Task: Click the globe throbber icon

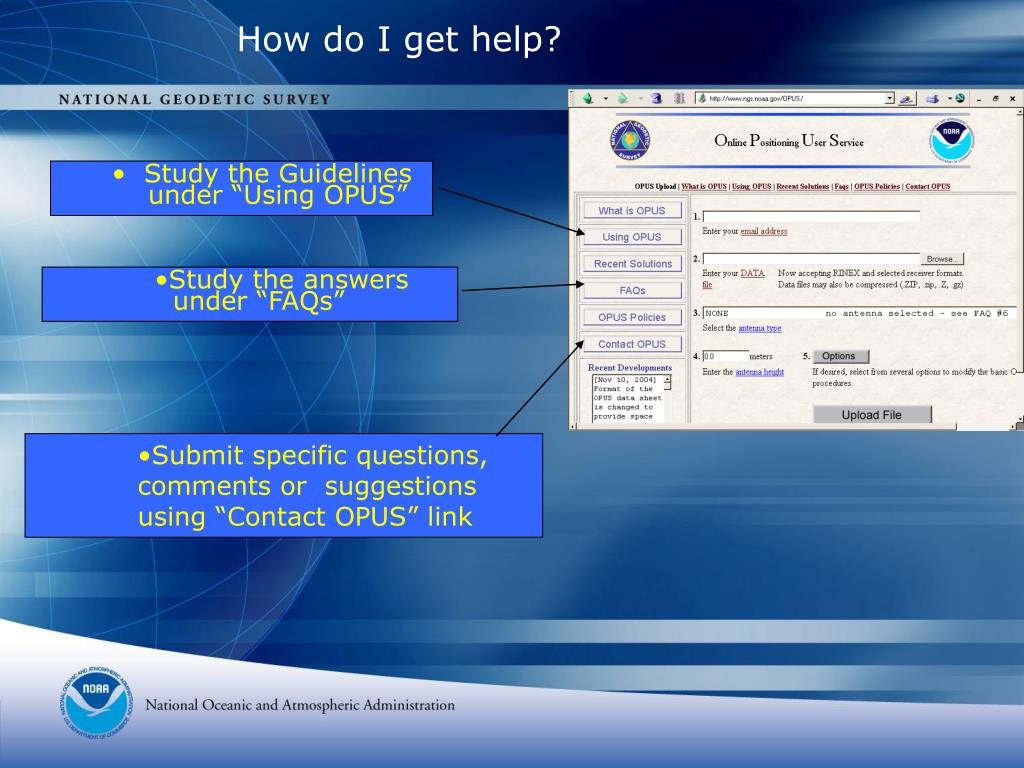Action: pyautogui.click(x=960, y=99)
